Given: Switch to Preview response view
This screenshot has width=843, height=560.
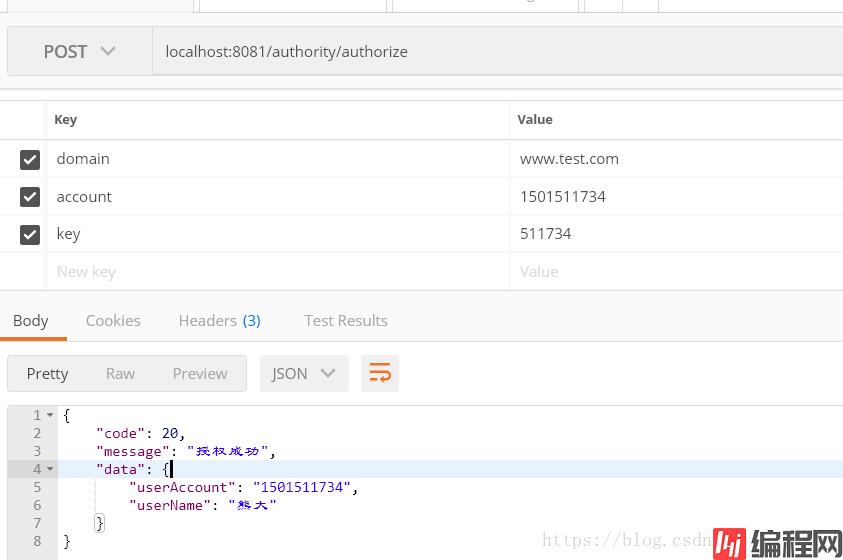Looking at the screenshot, I should (x=200, y=373).
